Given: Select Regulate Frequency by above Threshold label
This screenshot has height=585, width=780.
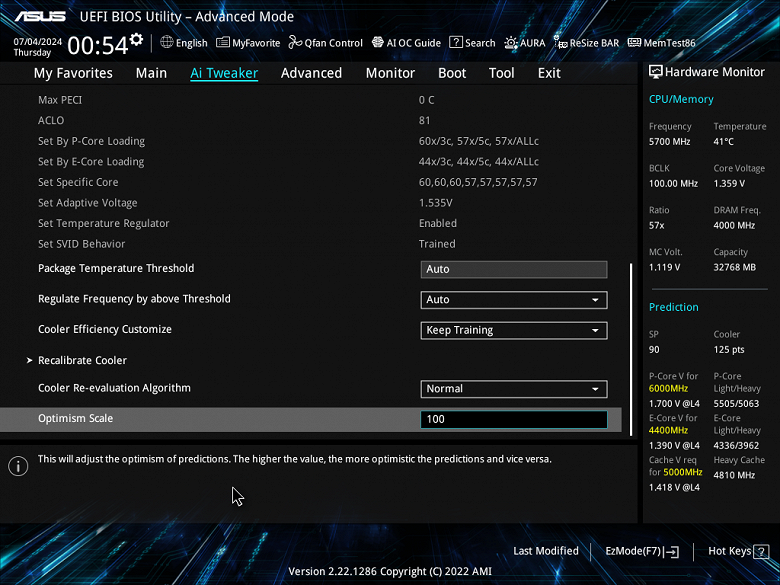Looking at the screenshot, I should (134, 298).
